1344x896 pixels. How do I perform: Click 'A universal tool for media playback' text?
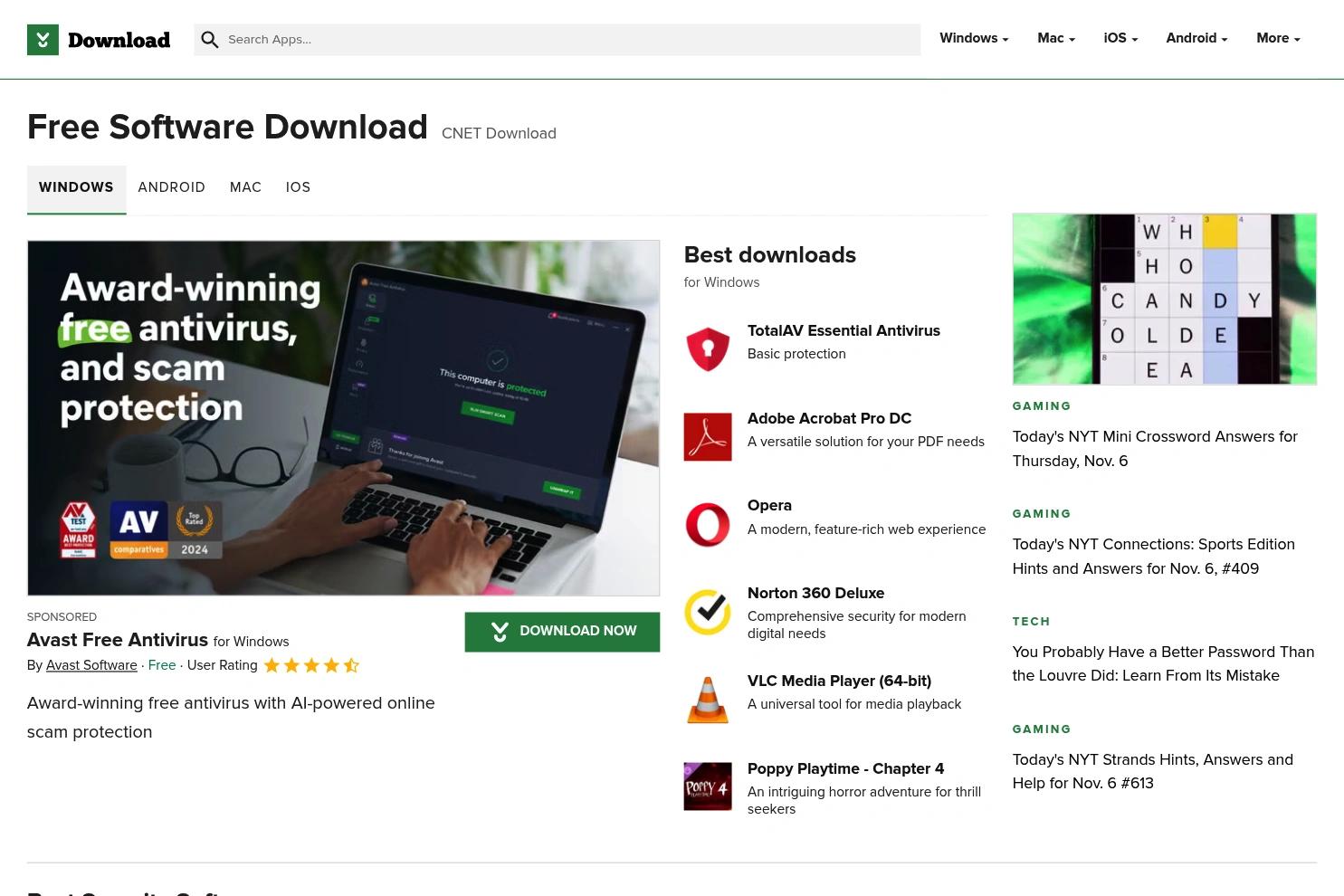pyautogui.click(x=854, y=704)
